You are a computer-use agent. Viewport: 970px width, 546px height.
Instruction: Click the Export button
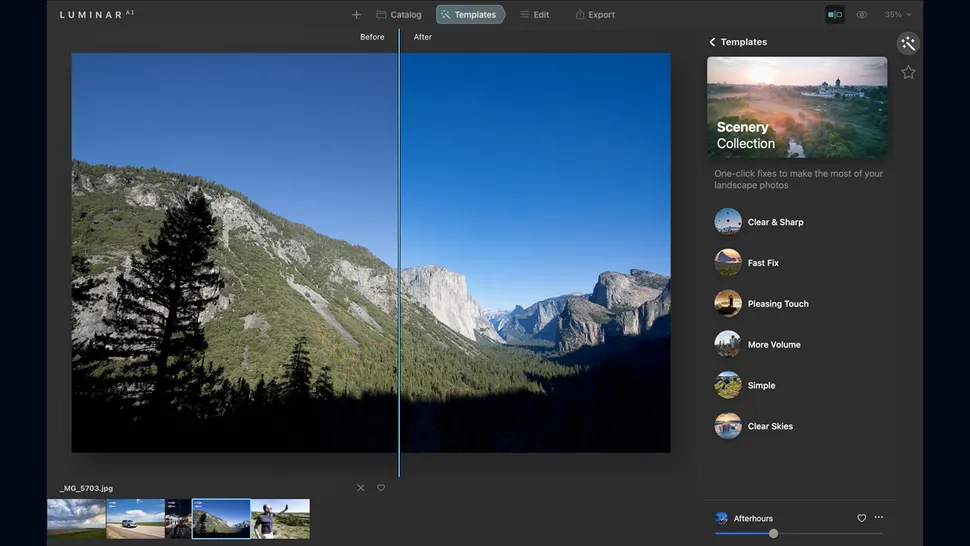(x=595, y=15)
